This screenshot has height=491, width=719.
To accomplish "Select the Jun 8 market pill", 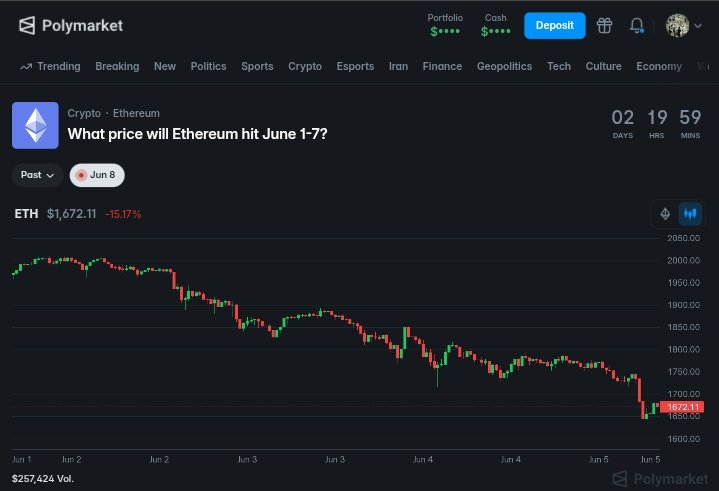I will (97, 175).
